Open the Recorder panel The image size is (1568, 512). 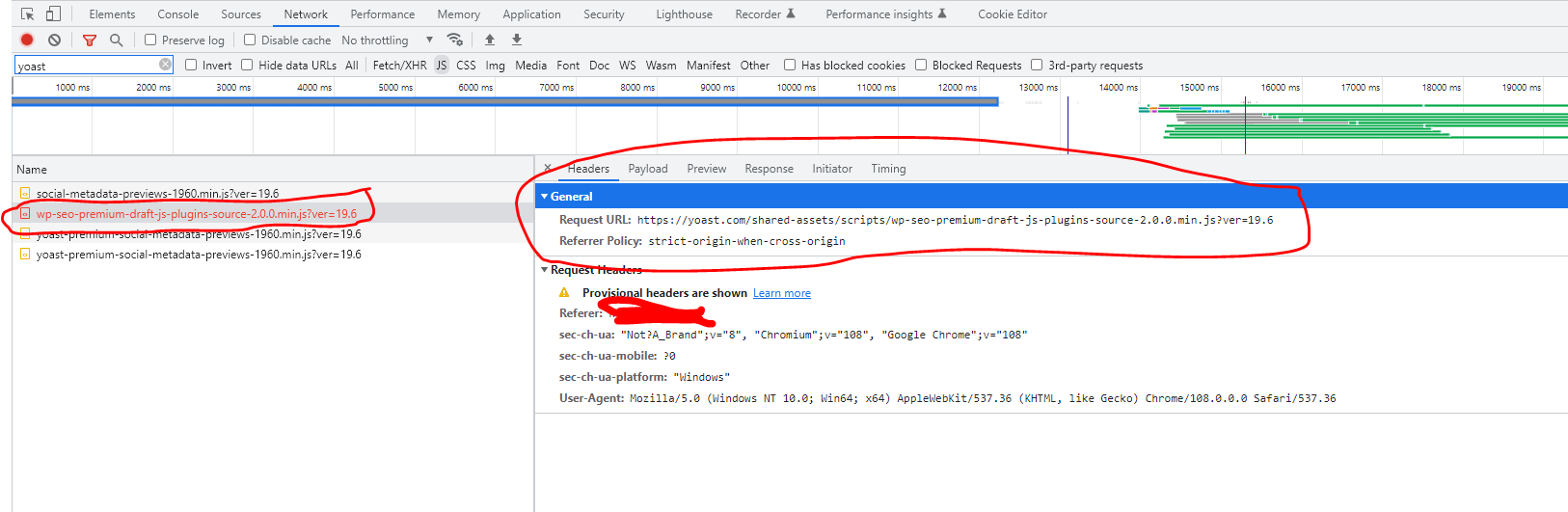[765, 13]
